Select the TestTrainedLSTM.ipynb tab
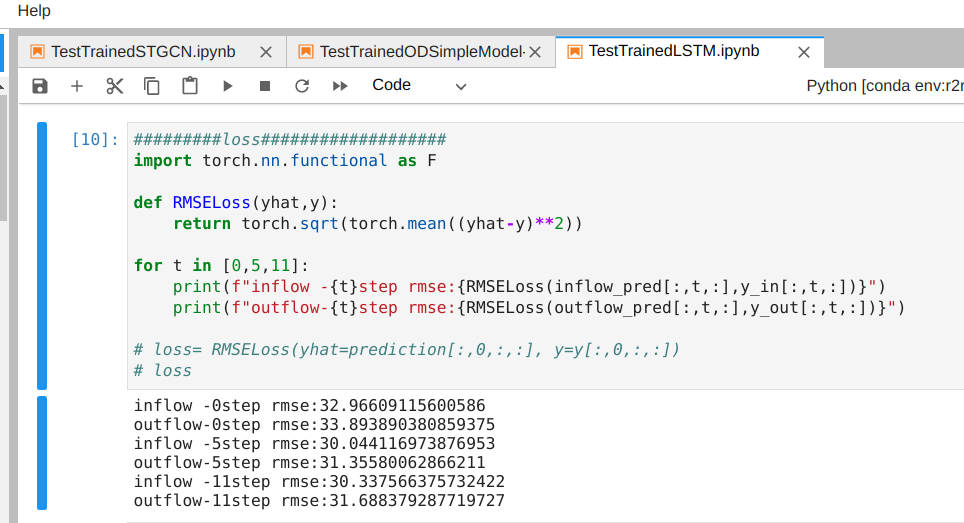Image resolution: width=964 pixels, height=523 pixels. 673,51
